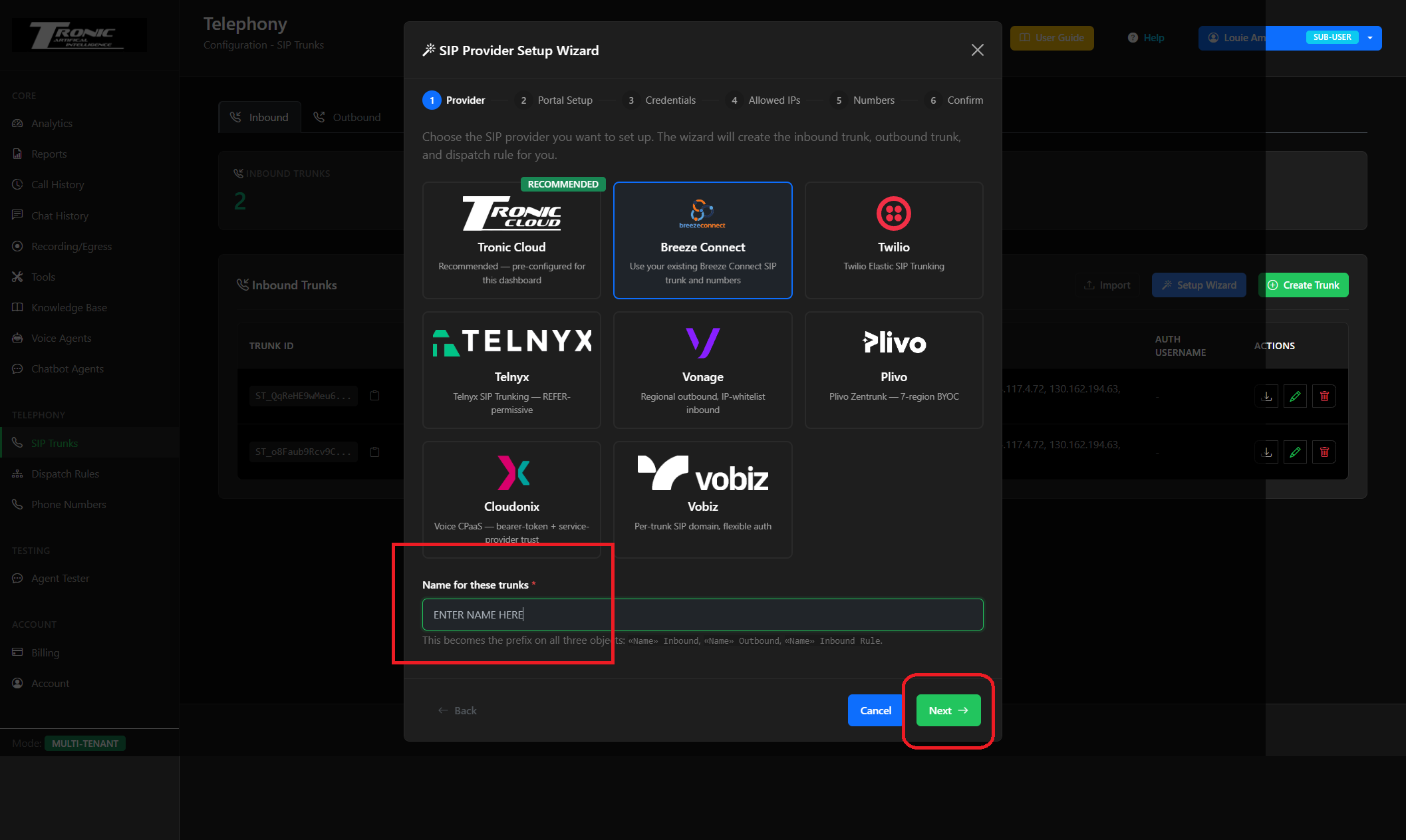Edit trunk ST_QqReHE9wMeu6

tap(1295, 396)
